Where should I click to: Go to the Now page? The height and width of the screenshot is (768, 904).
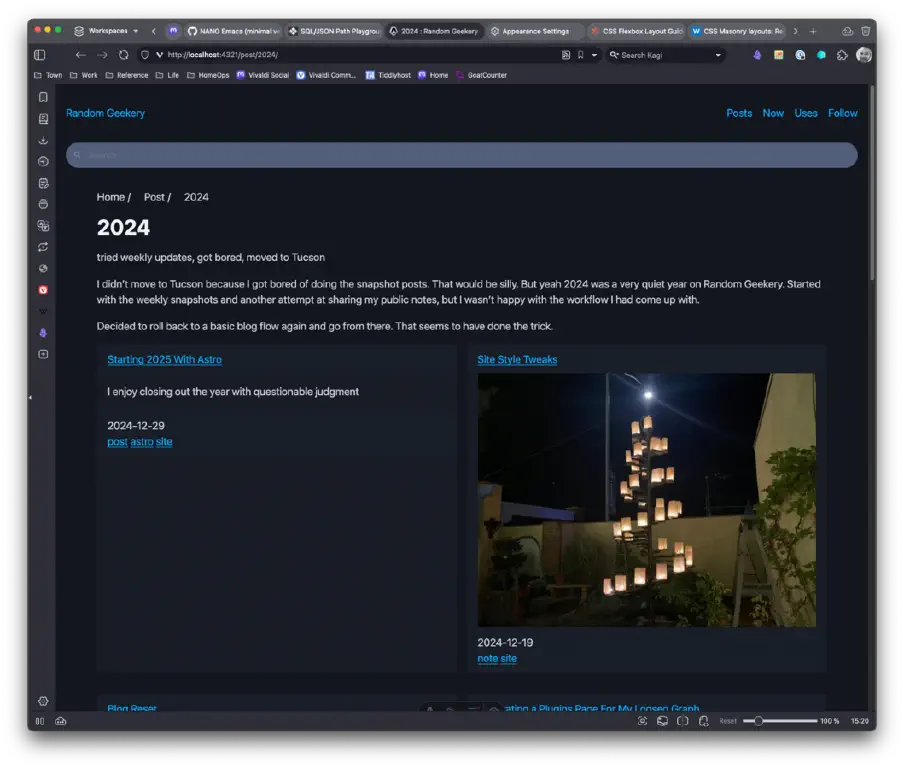(773, 113)
